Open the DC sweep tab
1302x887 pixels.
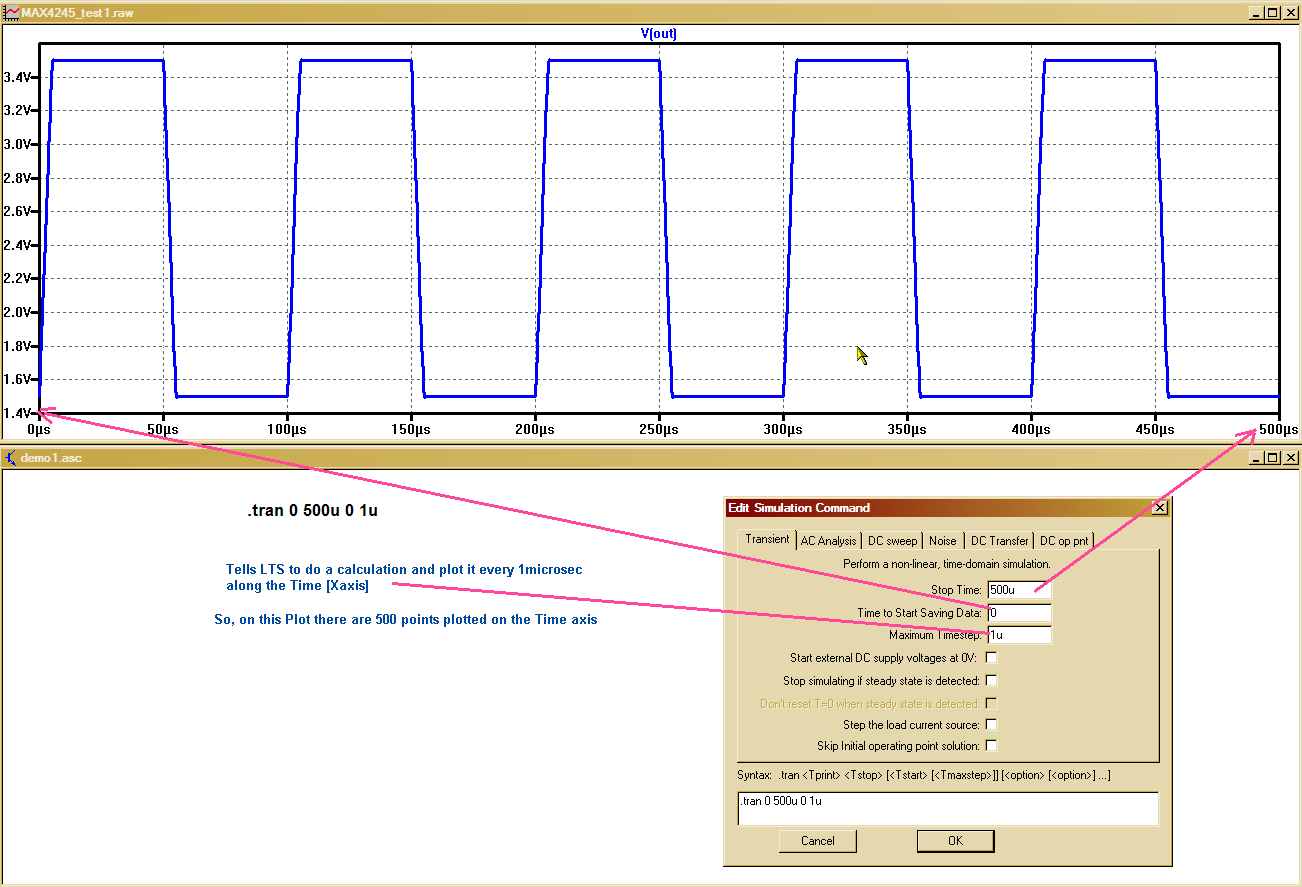(892, 541)
